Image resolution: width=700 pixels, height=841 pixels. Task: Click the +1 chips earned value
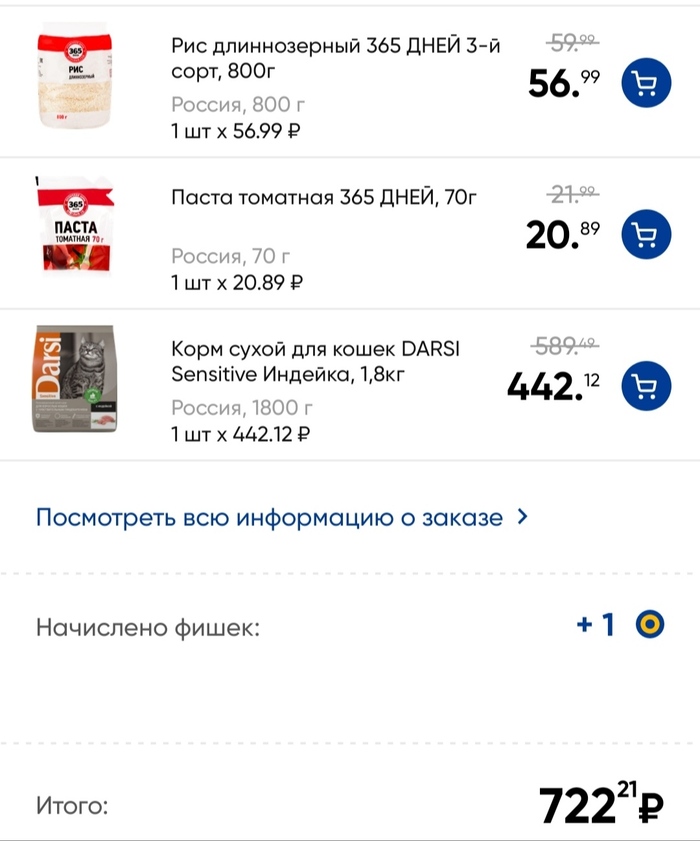[x=596, y=626]
